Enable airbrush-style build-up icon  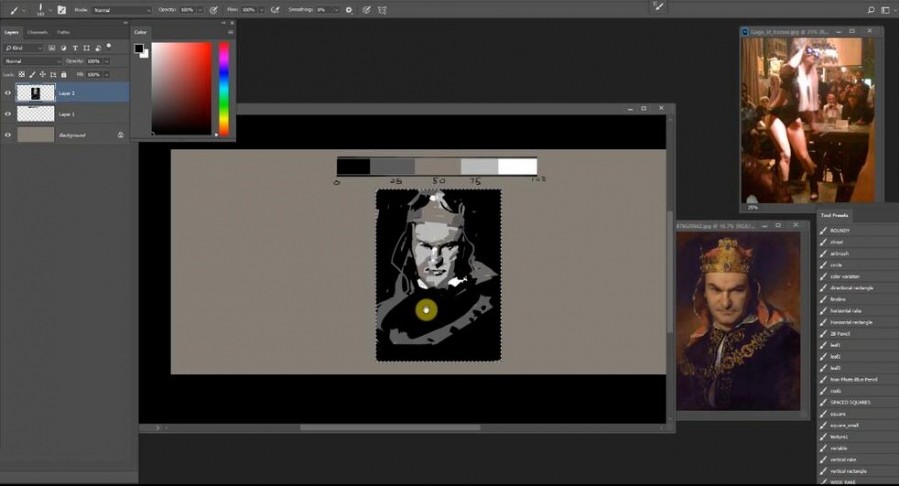point(275,10)
